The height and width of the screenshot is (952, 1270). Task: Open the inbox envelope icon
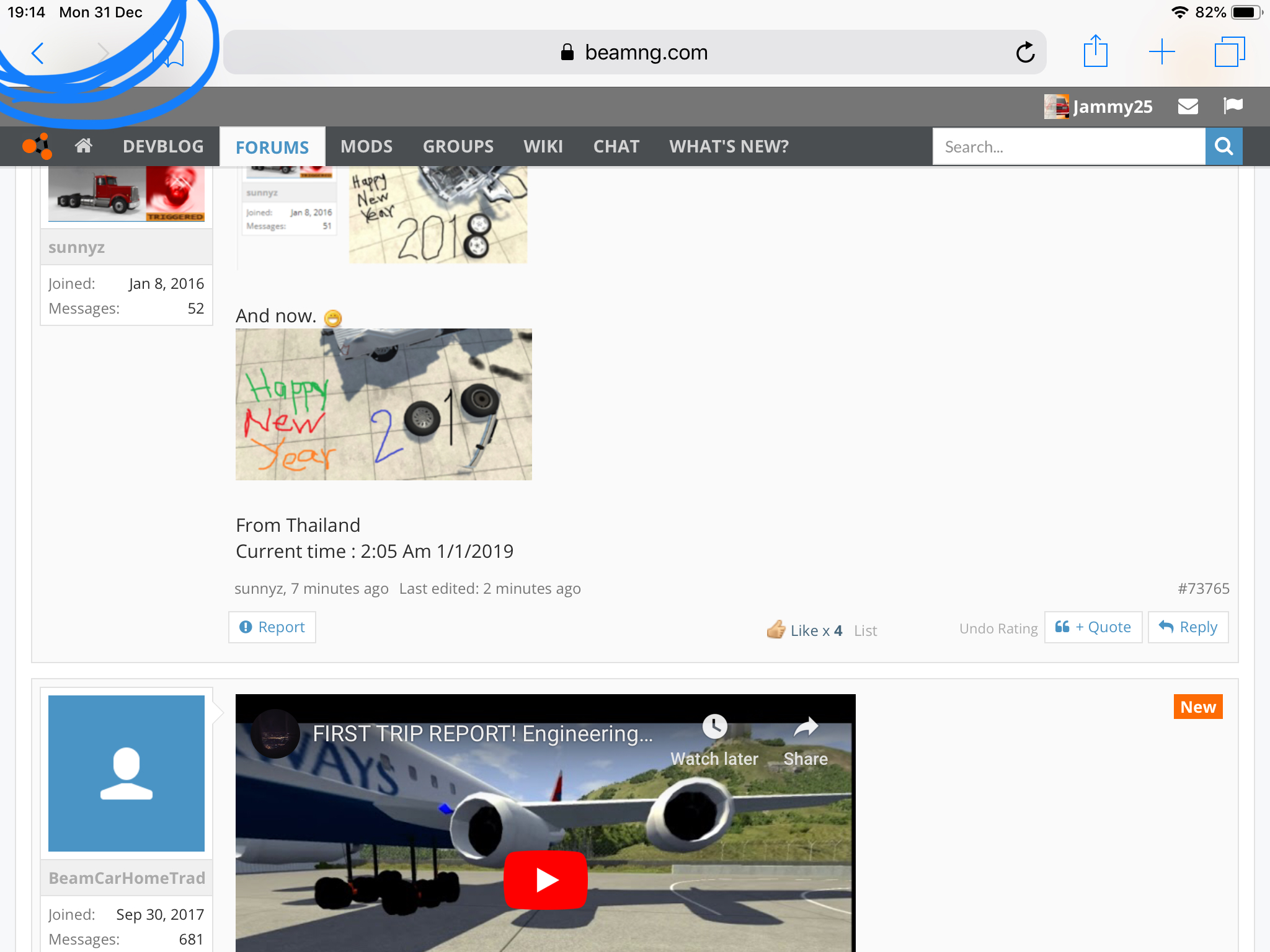(1188, 107)
